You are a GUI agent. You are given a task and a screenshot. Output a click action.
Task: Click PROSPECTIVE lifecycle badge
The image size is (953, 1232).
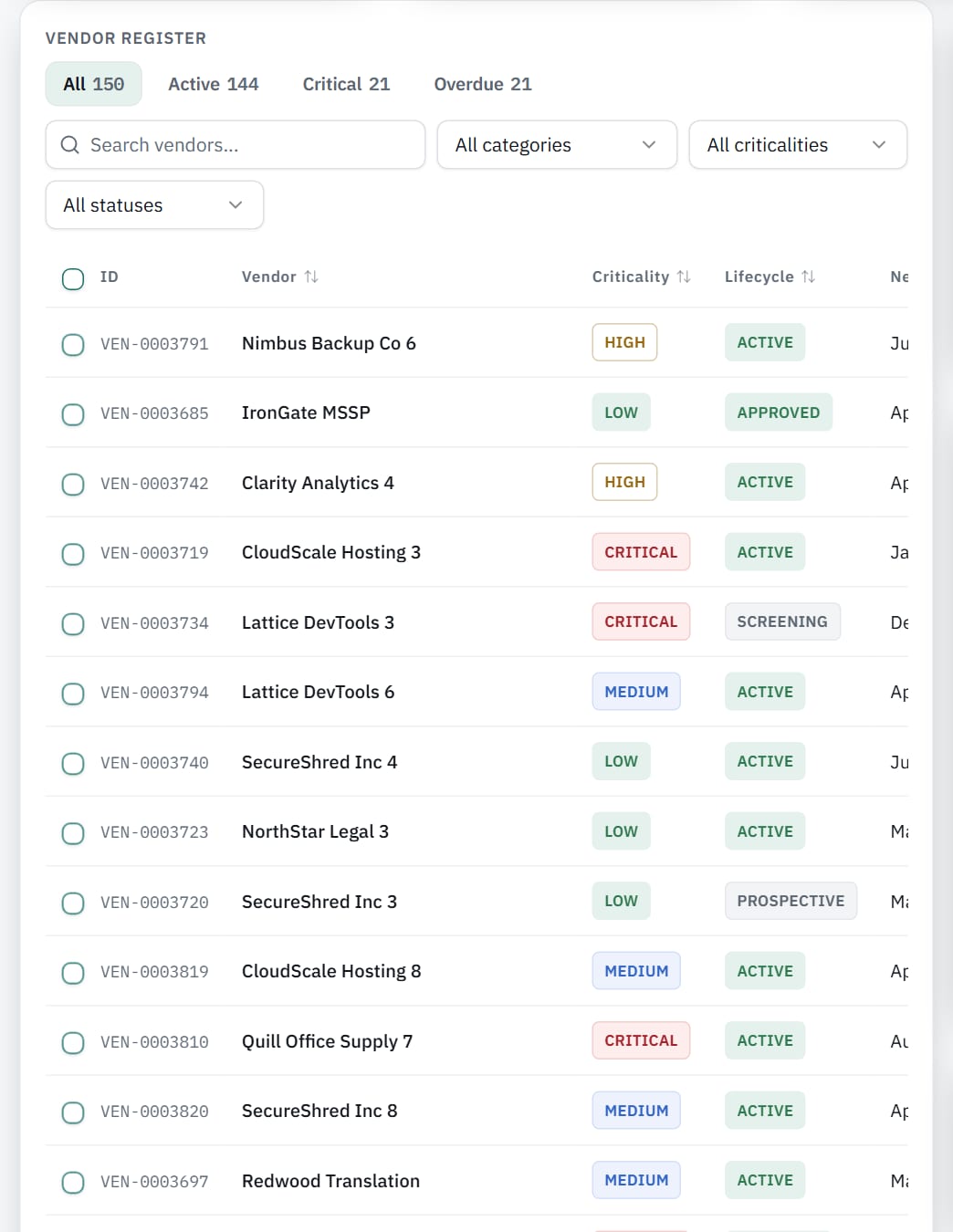click(x=791, y=901)
